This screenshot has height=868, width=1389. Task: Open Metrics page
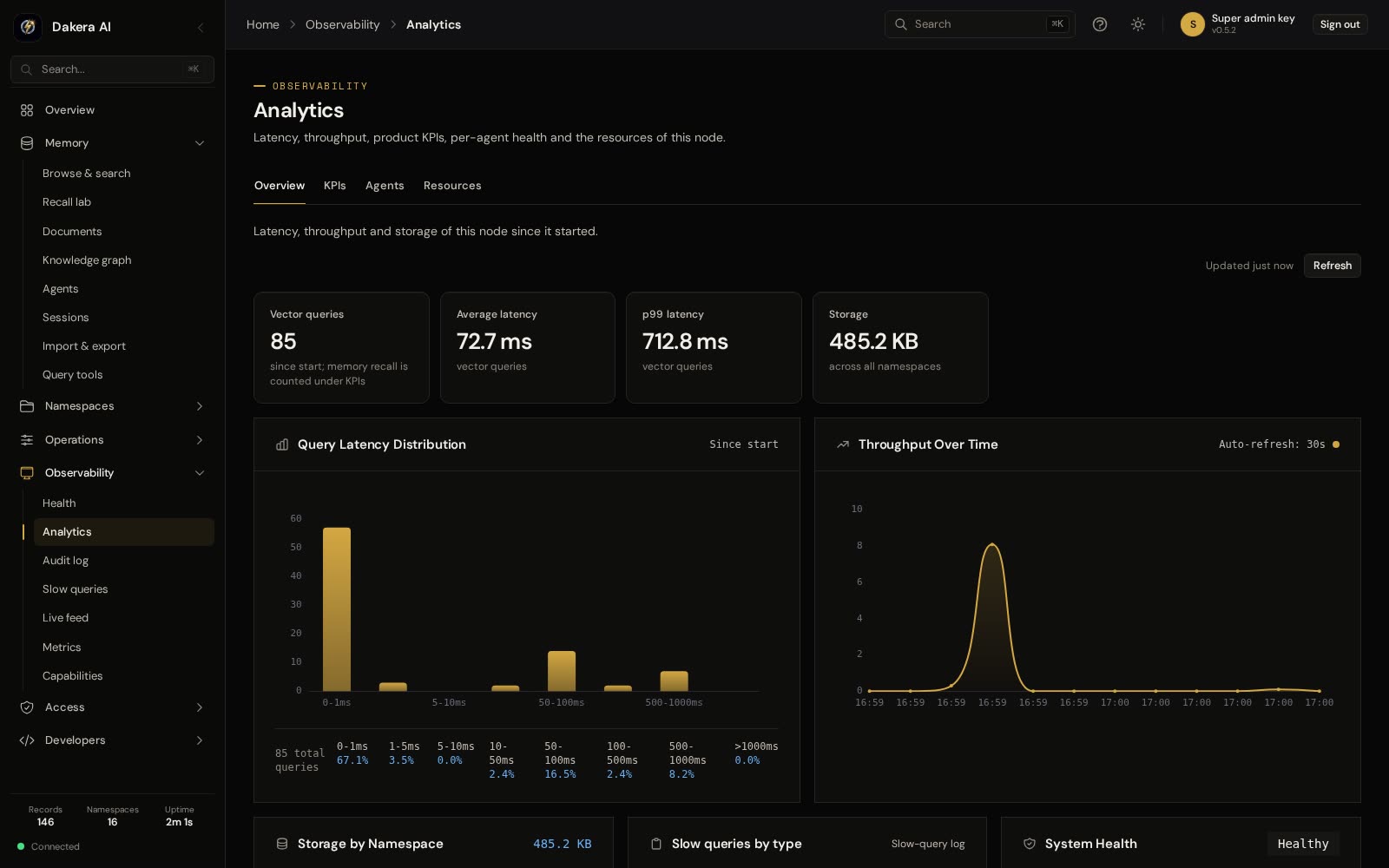124,648
